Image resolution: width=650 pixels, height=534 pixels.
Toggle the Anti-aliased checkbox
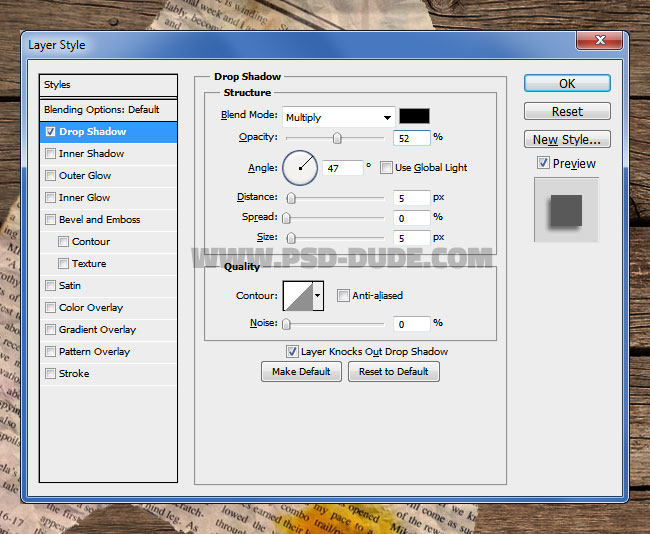click(x=343, y=296)
